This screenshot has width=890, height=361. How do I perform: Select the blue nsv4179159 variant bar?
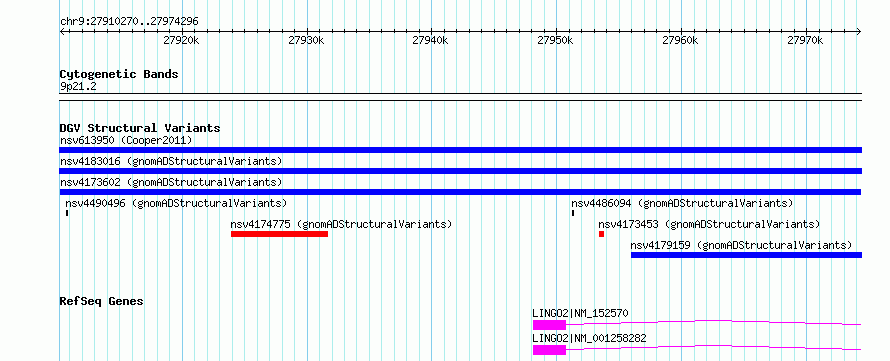[746, 255]
